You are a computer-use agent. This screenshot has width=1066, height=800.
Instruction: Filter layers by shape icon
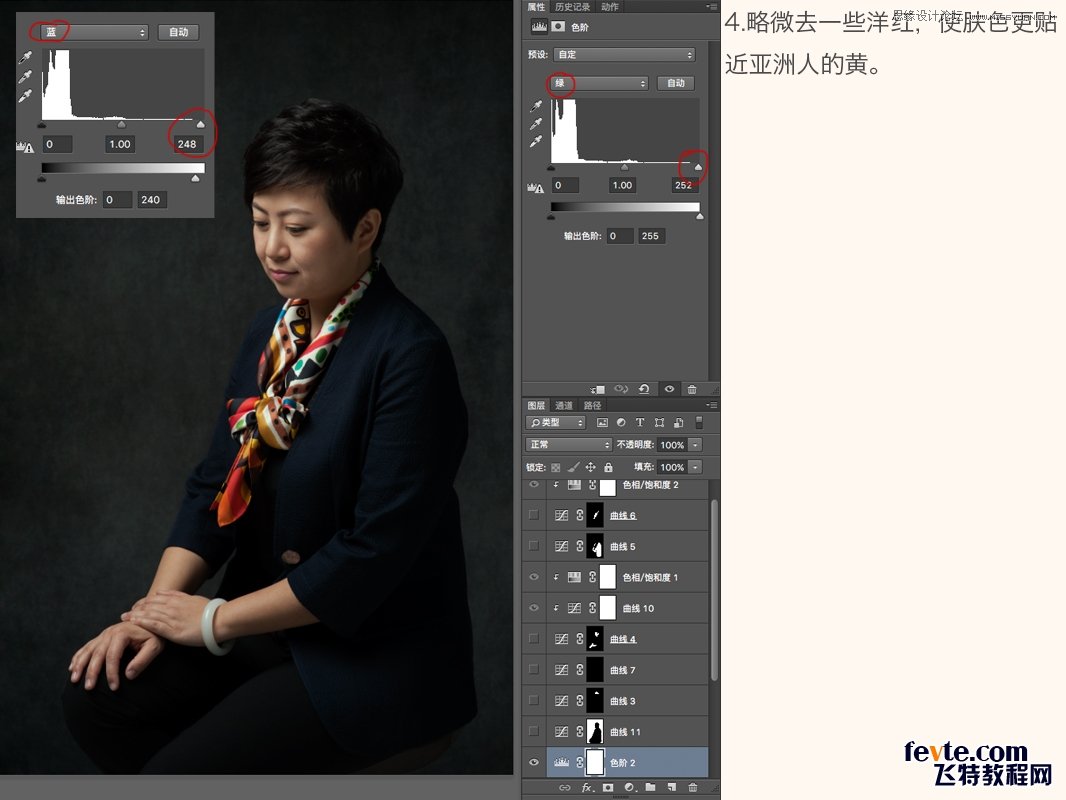[659, 423]
